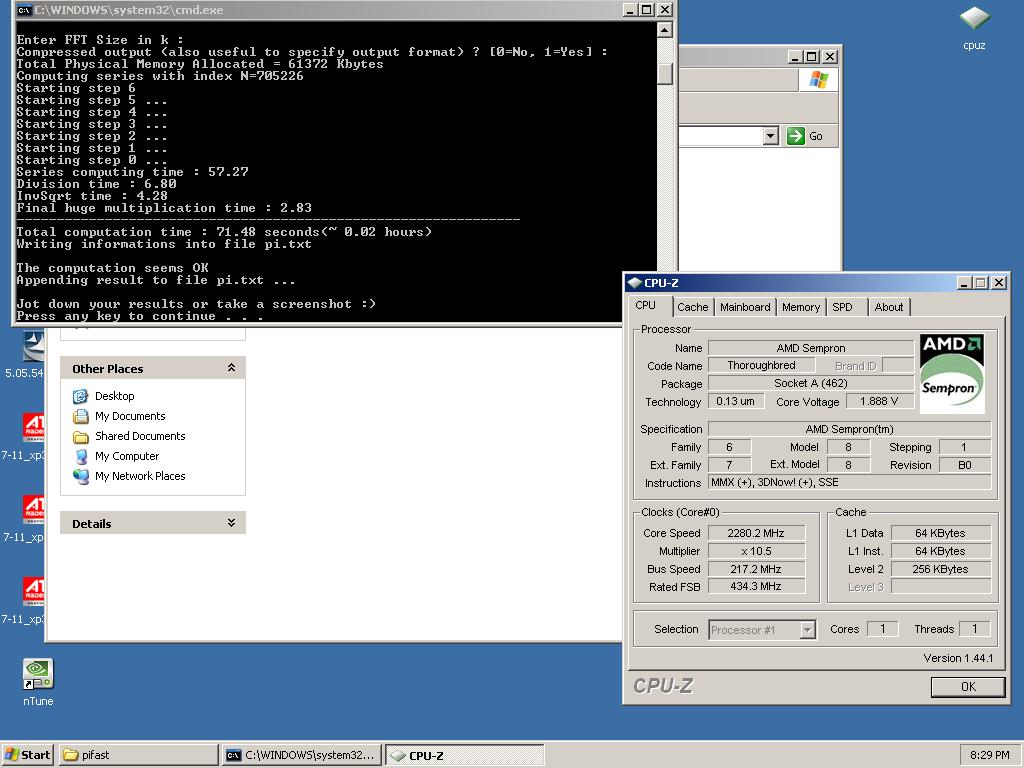Click the L1 Data value 64 KBytes
The height and width of the screenshot is (768, 1024).
click(x=940, y=533)
